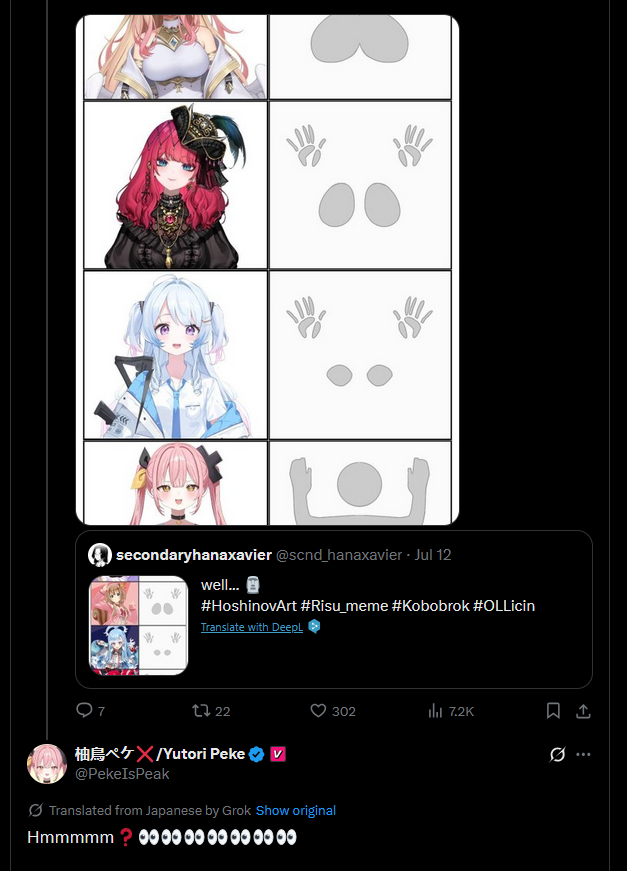Share tweet with the upload arrow icon
The width and height of the screenshot is (627, 871).
583,710
